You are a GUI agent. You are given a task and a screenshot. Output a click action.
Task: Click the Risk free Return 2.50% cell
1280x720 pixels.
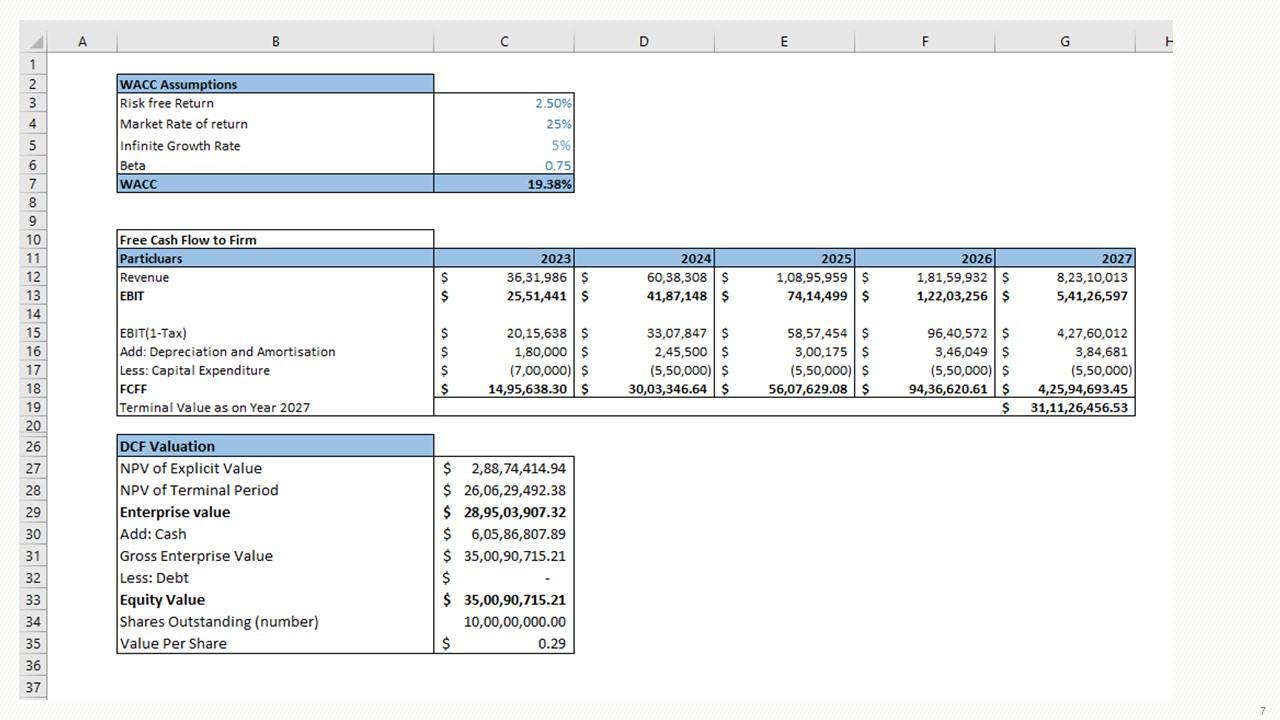(x=504, y=103)
